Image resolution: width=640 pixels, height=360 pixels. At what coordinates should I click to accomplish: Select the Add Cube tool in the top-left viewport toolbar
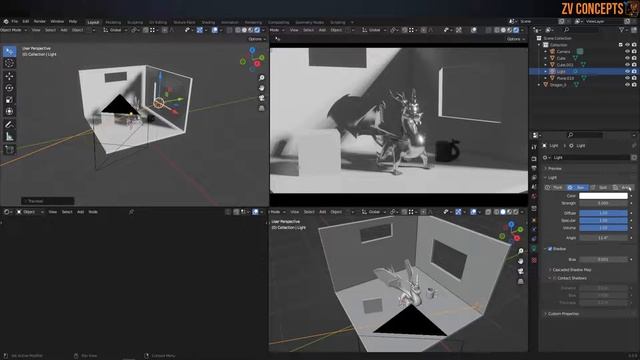9,149
